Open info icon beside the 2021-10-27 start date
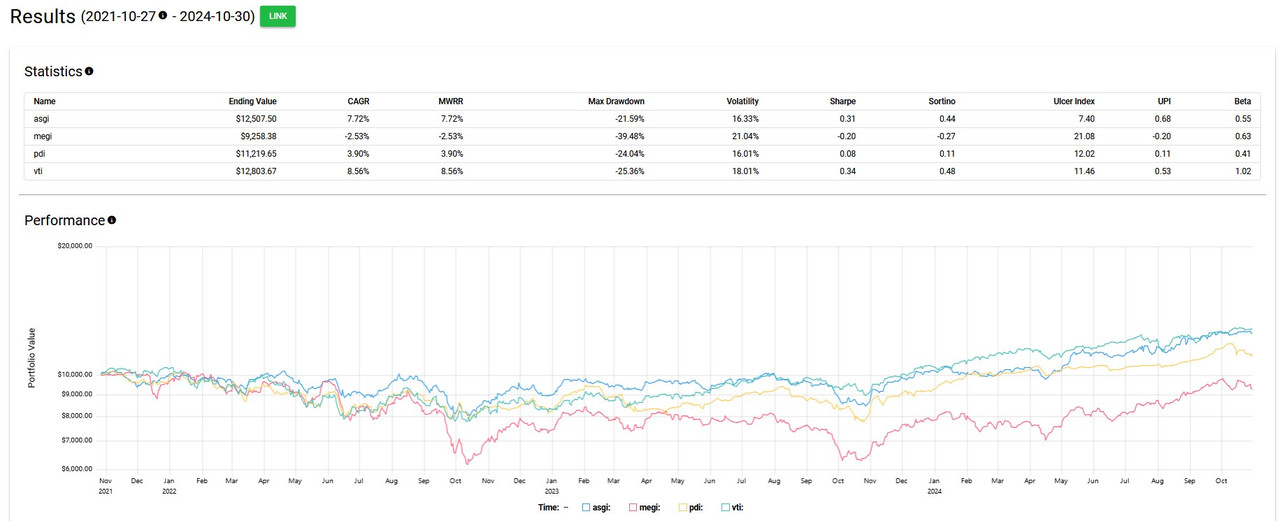The image size is (1280, 521). pos(163,16)
